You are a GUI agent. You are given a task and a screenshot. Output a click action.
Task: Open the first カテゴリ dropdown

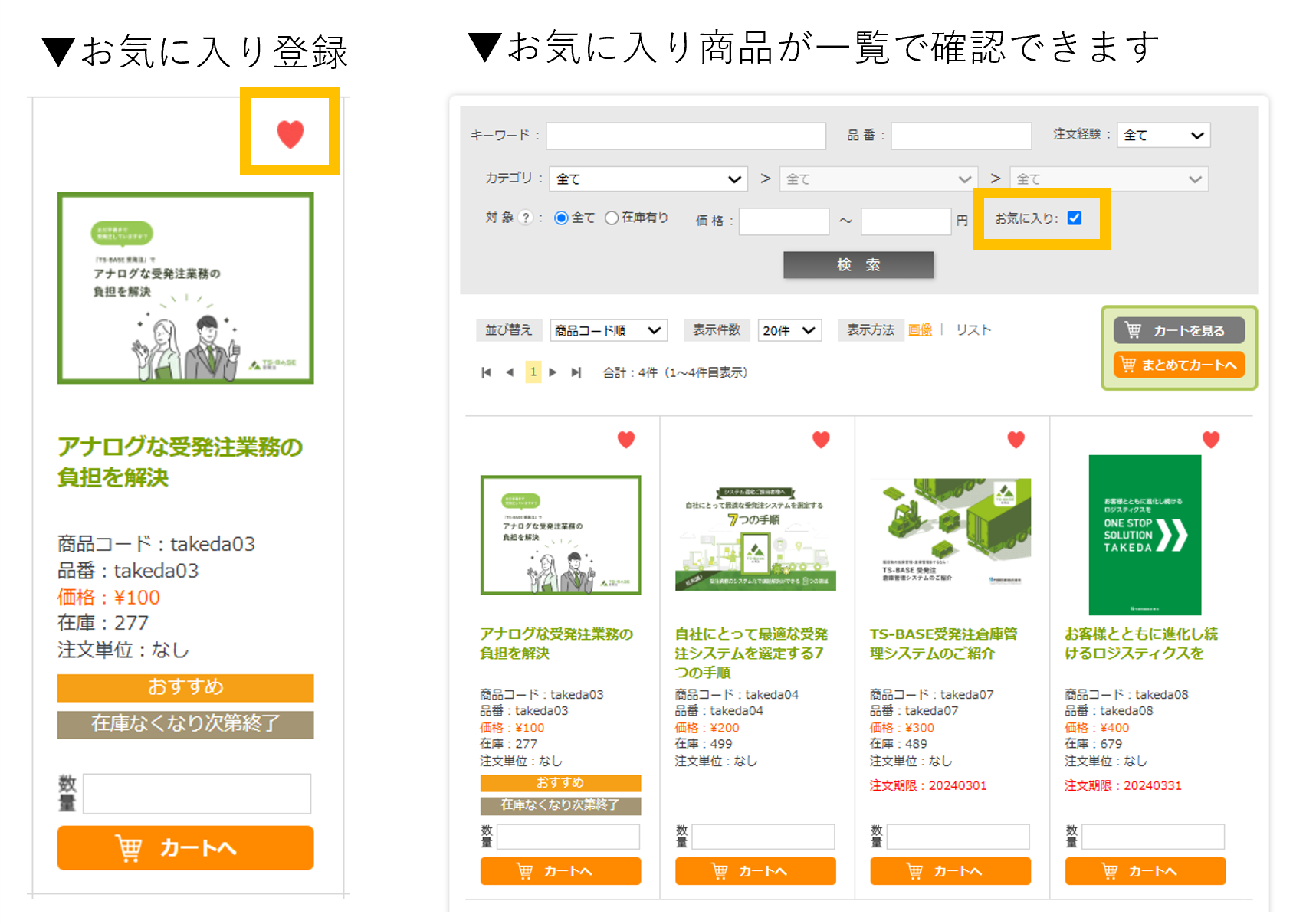[x=648, y=179]
